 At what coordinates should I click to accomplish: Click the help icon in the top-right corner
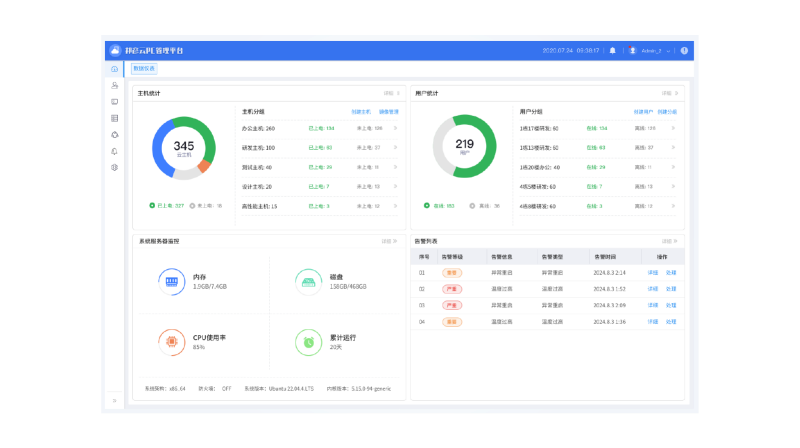(684, 50)
